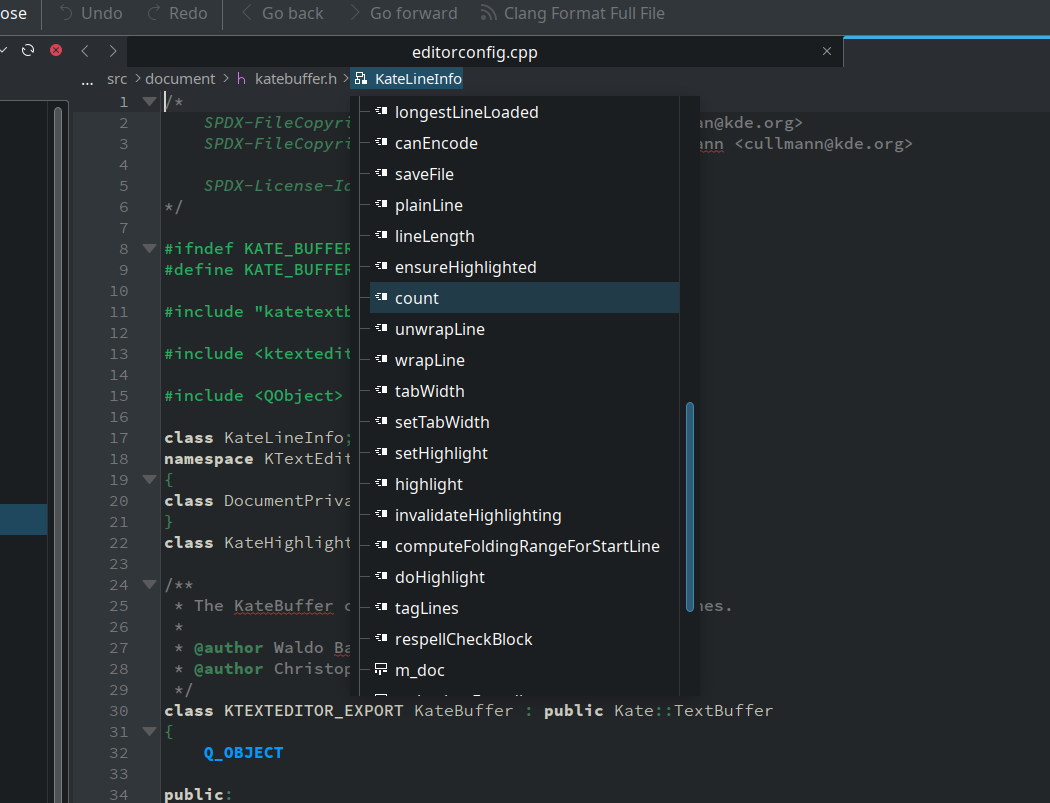Click the Redo toolbar button

(x=177, y=13)
